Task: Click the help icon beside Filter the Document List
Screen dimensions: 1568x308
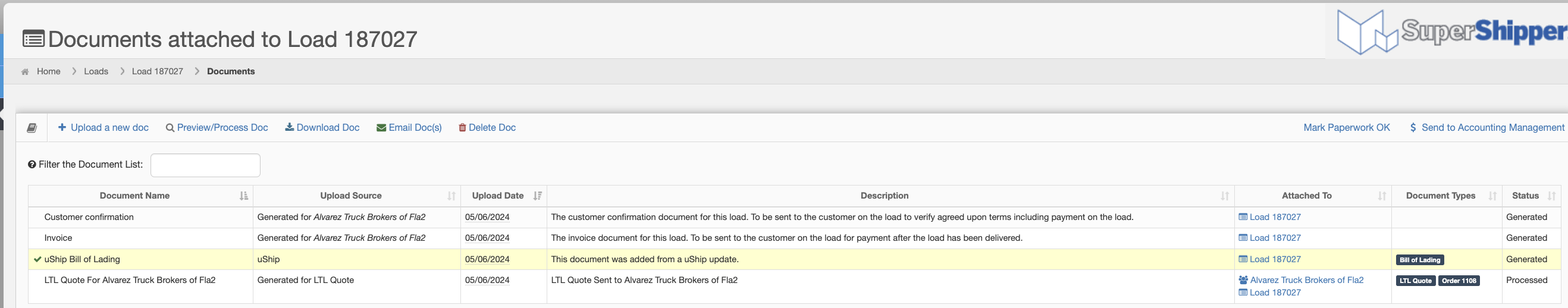Action: 32,164
